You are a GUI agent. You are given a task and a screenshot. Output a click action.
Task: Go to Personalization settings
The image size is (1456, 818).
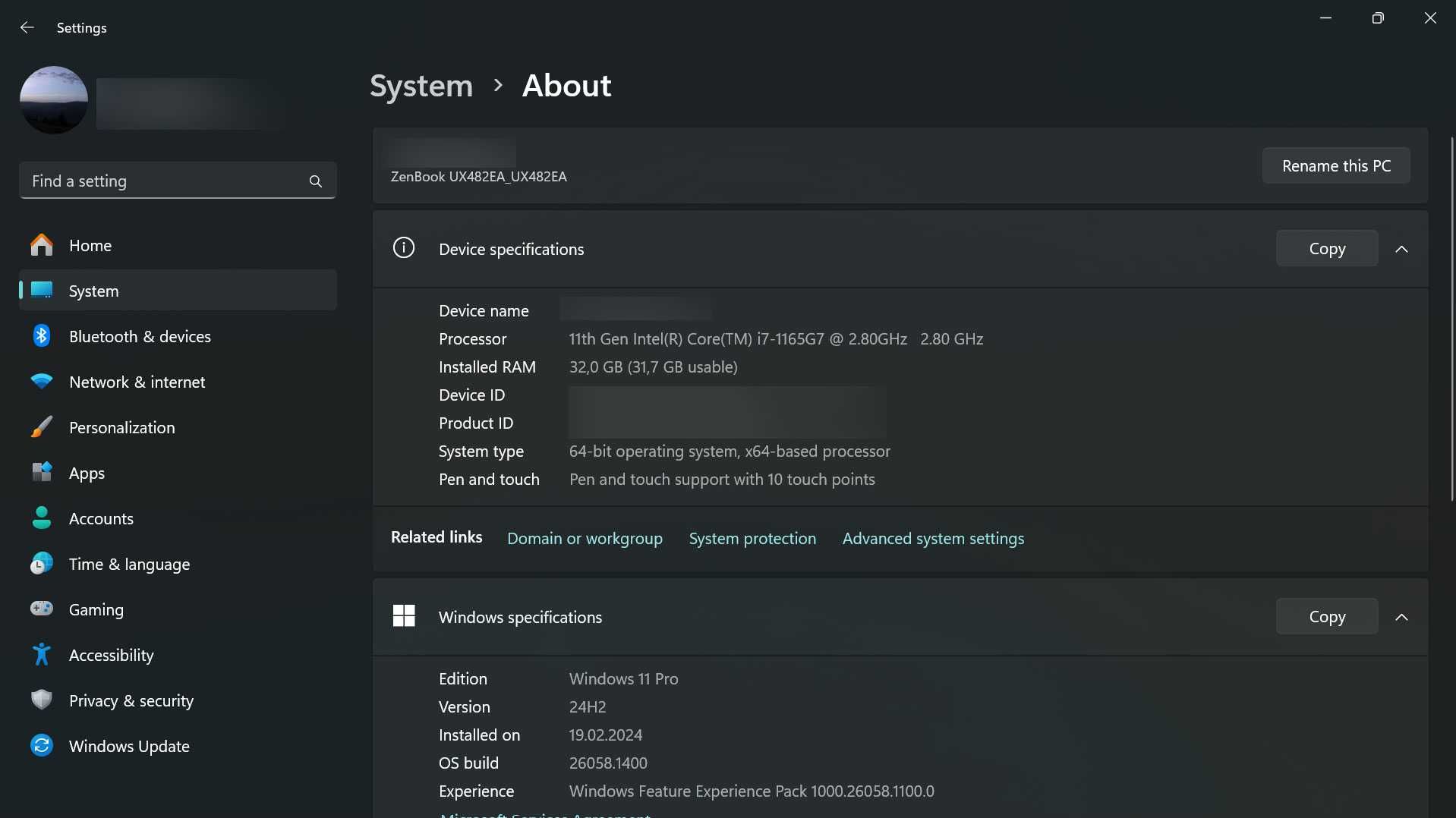click(x=121, y=427)
